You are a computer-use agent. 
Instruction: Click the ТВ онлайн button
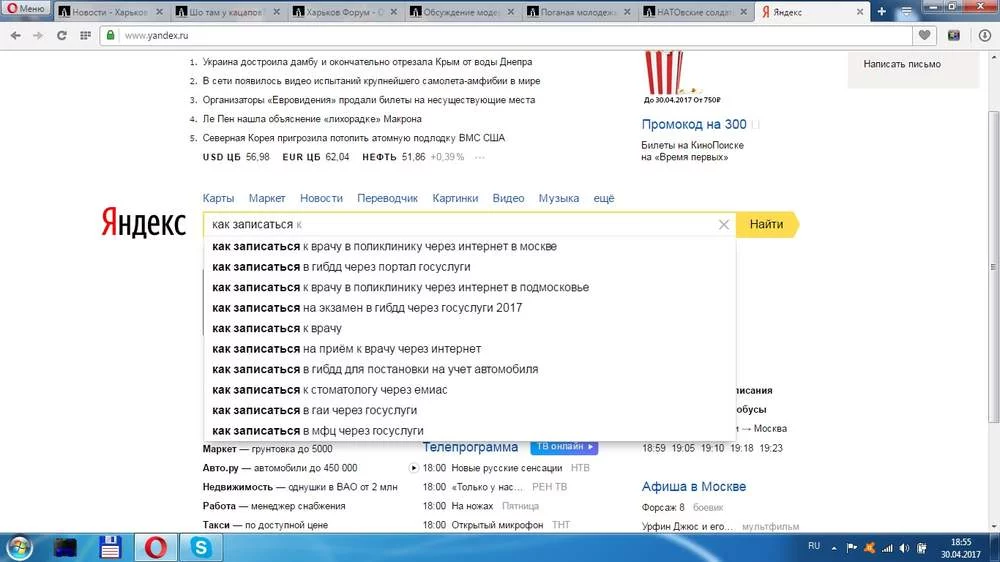pos(564,447)
